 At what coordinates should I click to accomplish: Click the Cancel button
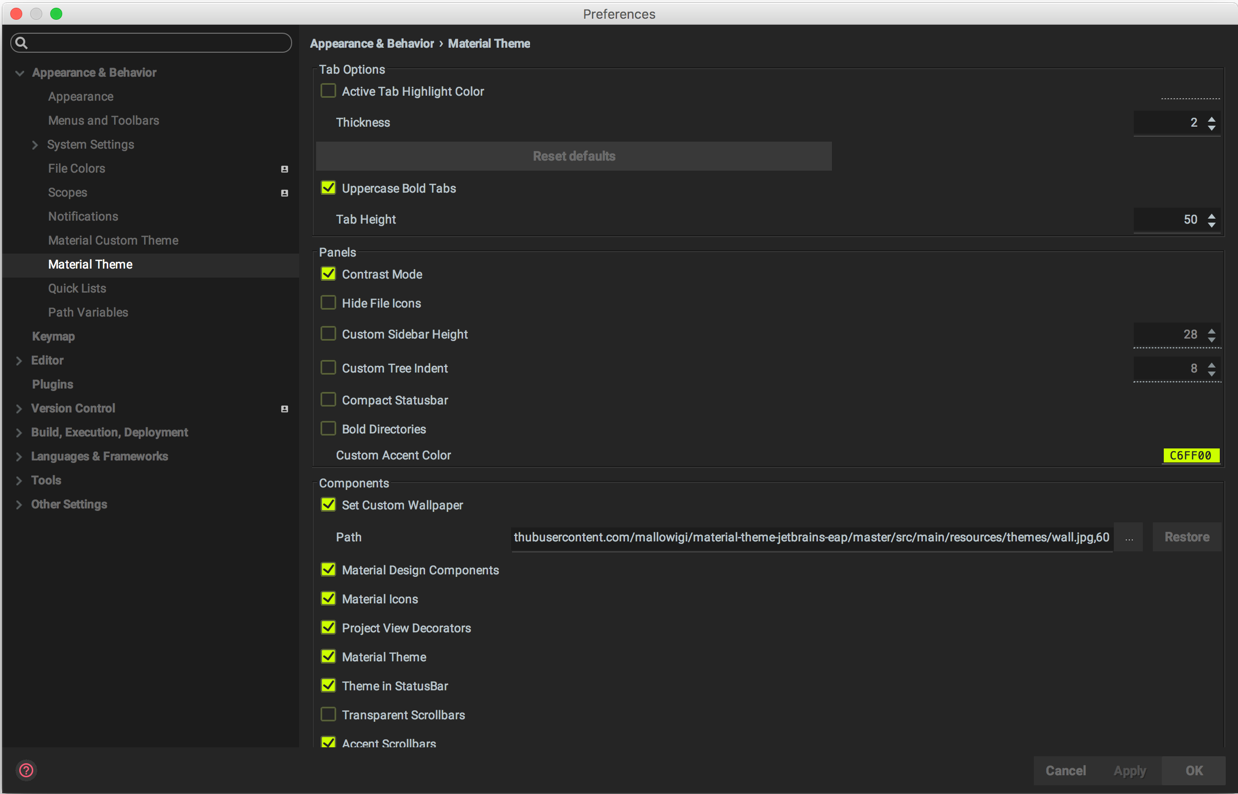coord(1065,771)
